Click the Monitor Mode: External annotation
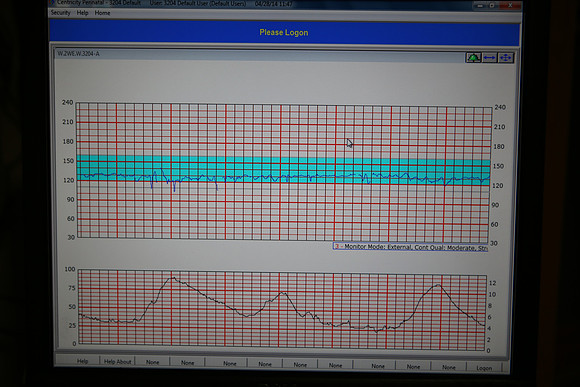Screen dimensions: 580x387 pyautogui.click(x=411, y=247)
